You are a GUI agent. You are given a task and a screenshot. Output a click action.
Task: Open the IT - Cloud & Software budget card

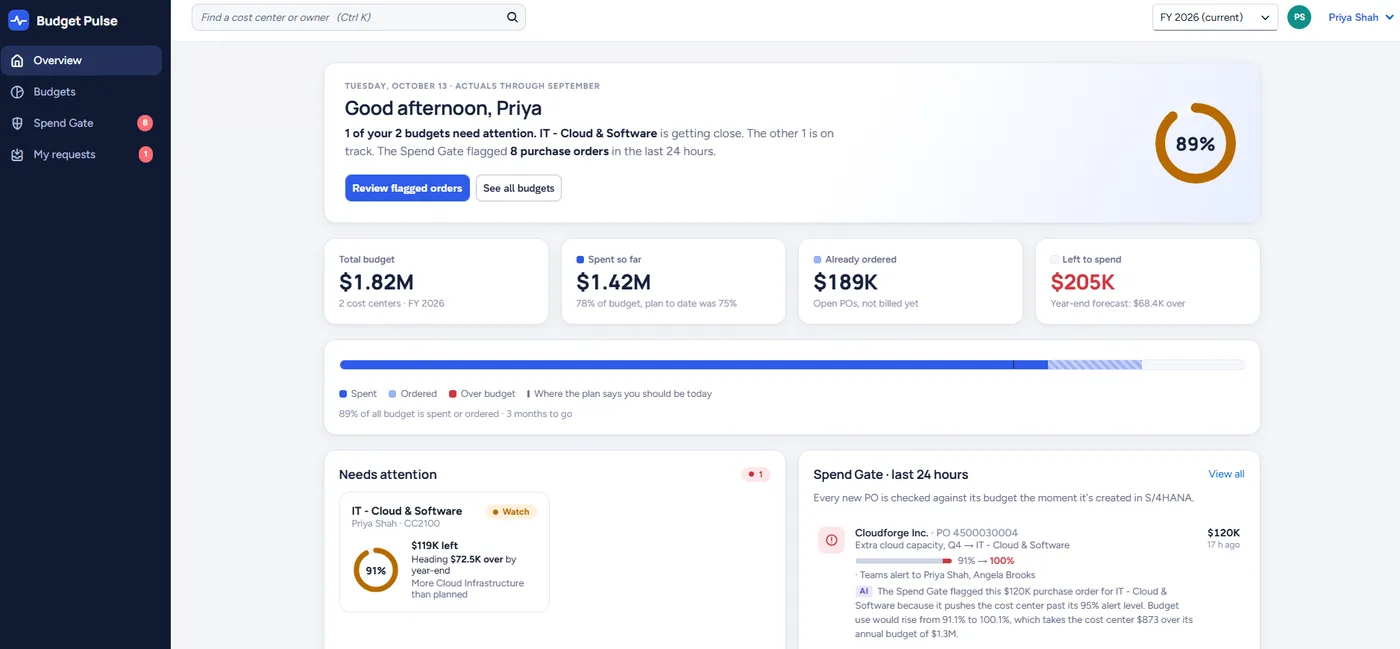tap(444, 552)
